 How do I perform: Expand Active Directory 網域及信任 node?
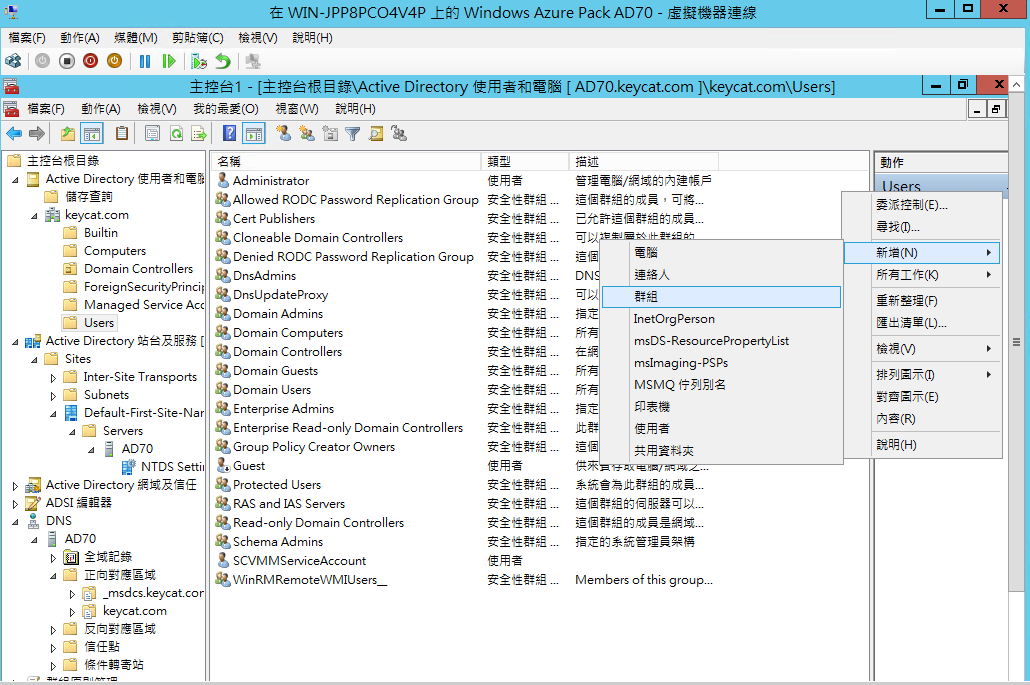click(15, 486)
